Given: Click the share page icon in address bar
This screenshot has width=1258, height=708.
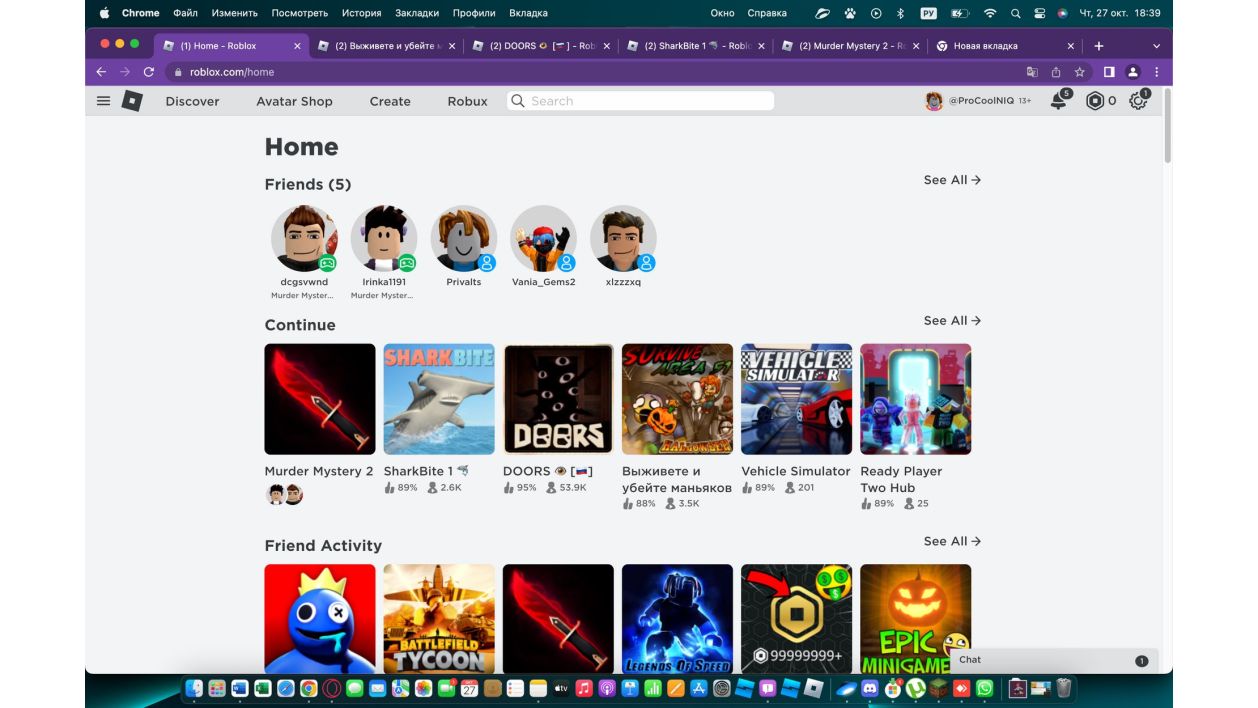Looking at the screenshot, I should click(1056, 72).
